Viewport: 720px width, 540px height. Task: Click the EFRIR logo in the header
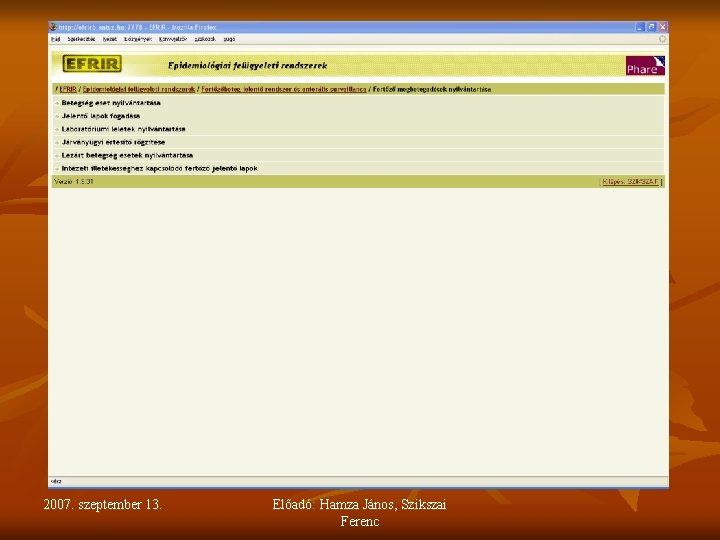(x=92, y=63)
